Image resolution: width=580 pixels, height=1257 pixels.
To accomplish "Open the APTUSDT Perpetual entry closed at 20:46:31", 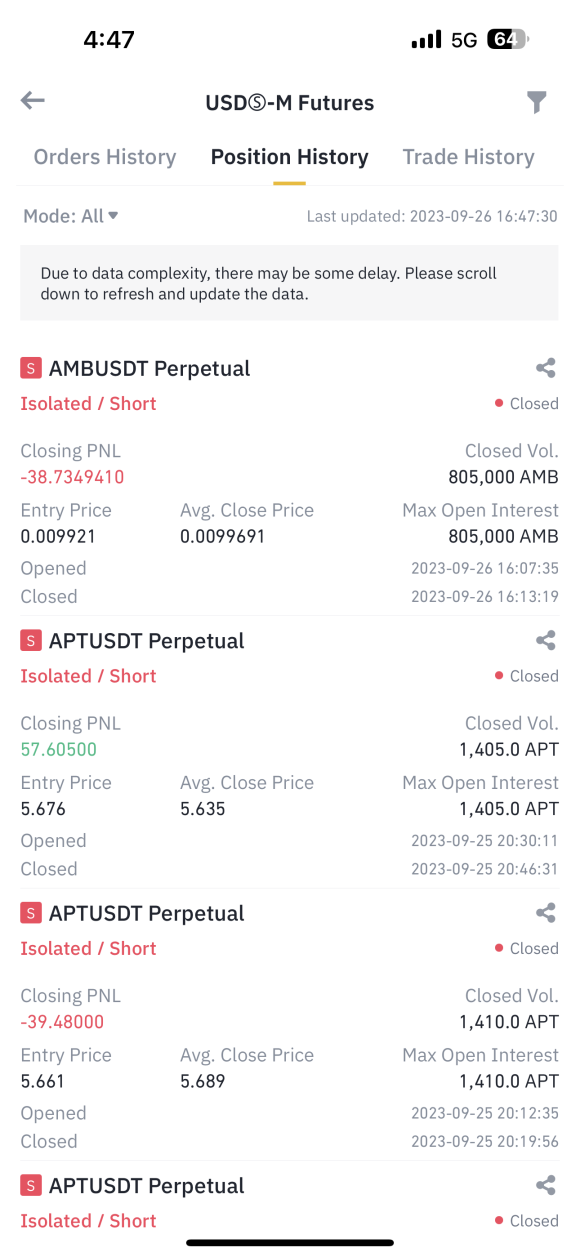I will click(x=147, y=641).
